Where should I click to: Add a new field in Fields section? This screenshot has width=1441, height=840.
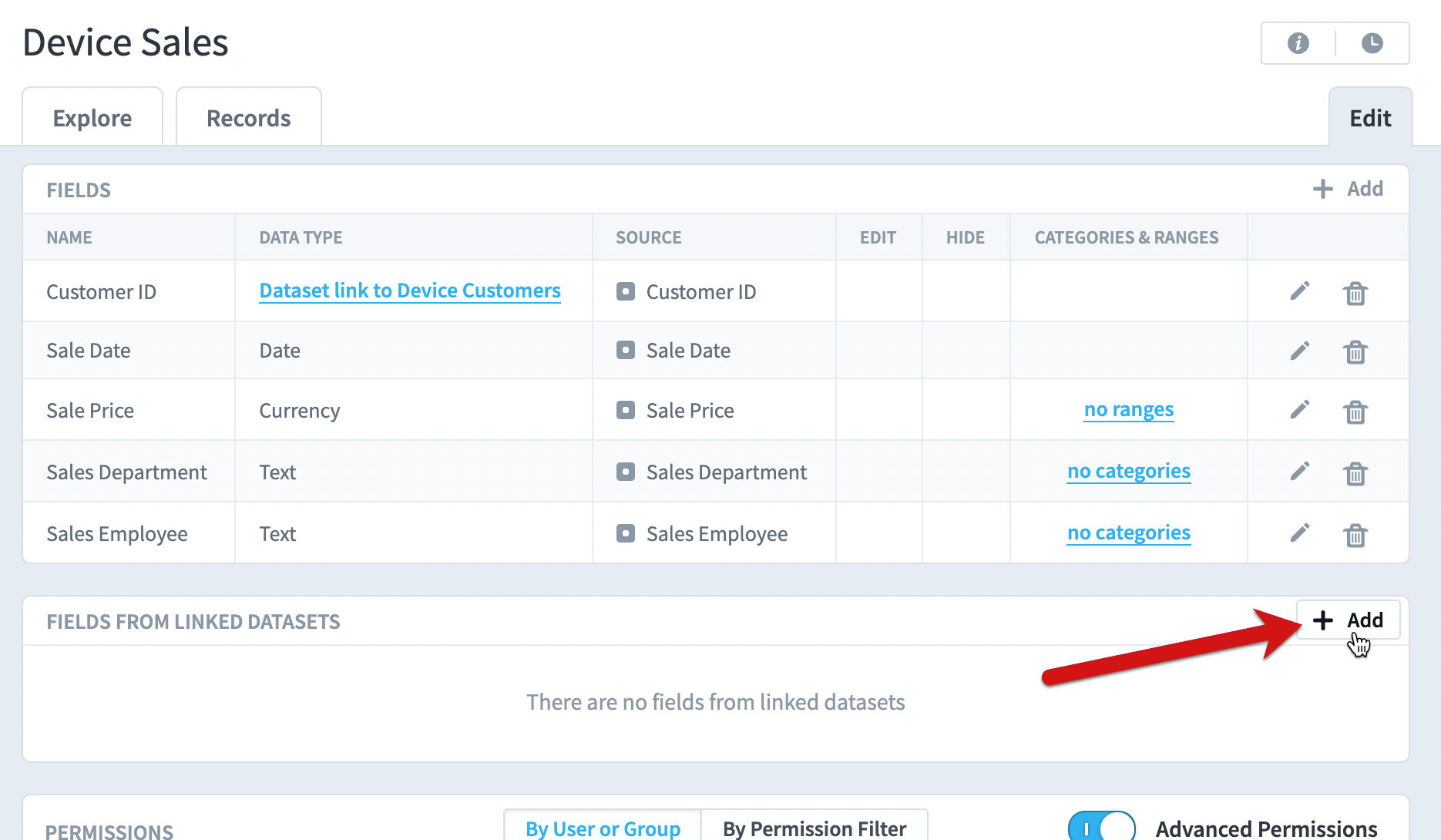click(1349, 189)
